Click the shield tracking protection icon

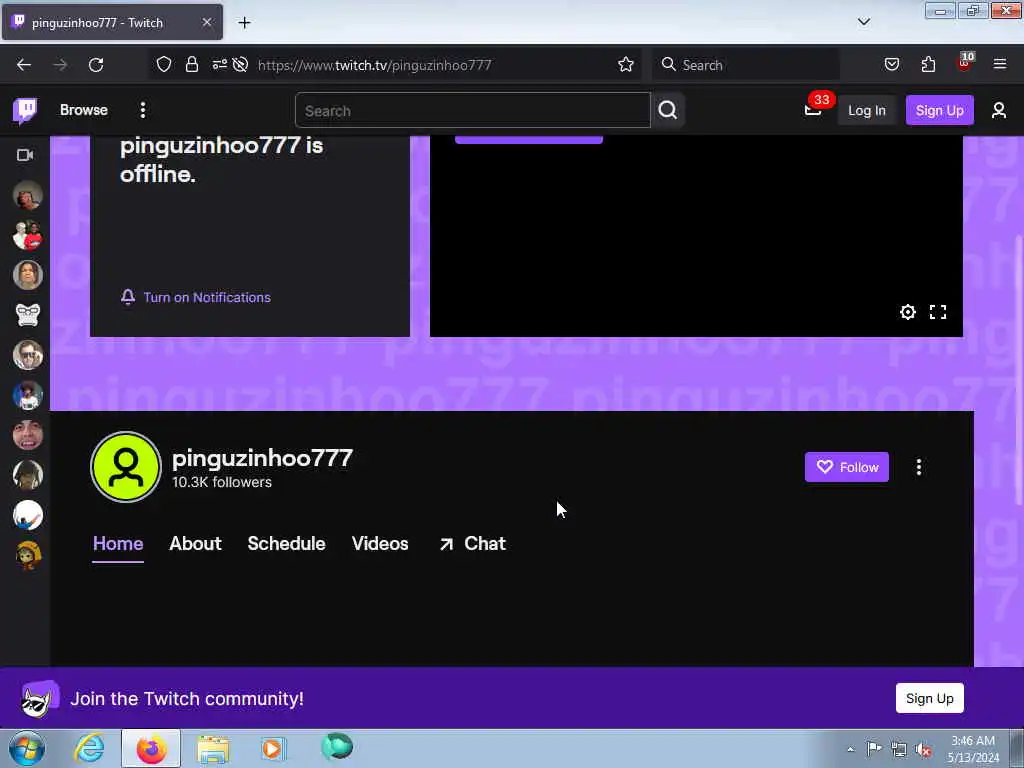coord(164,65)
